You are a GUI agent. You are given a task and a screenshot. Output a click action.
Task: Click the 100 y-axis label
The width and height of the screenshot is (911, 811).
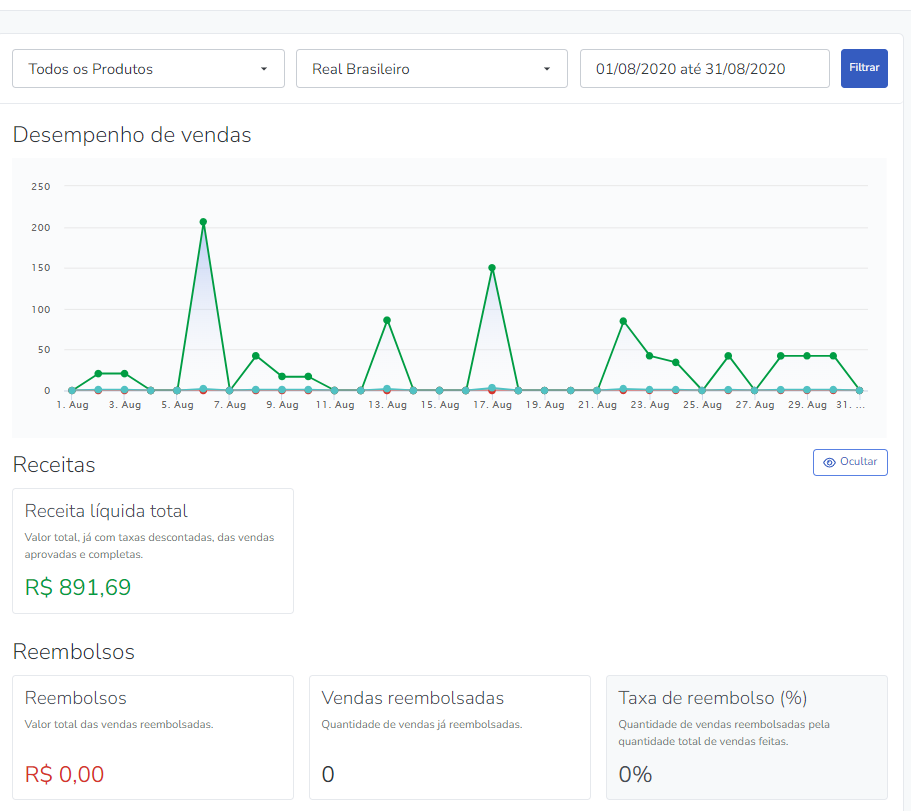coord(41,310)
